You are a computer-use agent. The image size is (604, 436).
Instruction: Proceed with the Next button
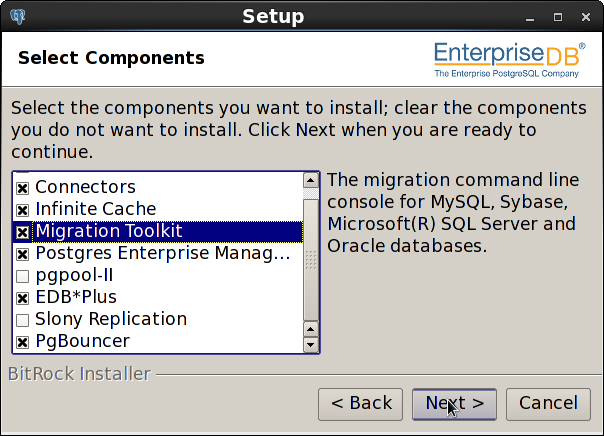[x=454, y=404]
